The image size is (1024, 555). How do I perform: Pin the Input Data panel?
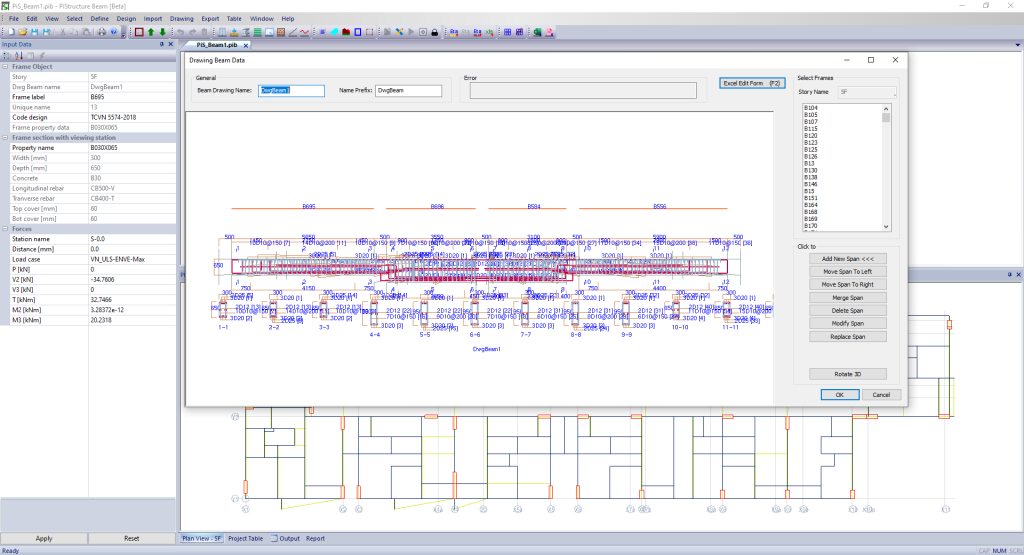click(x=161, y=44)
